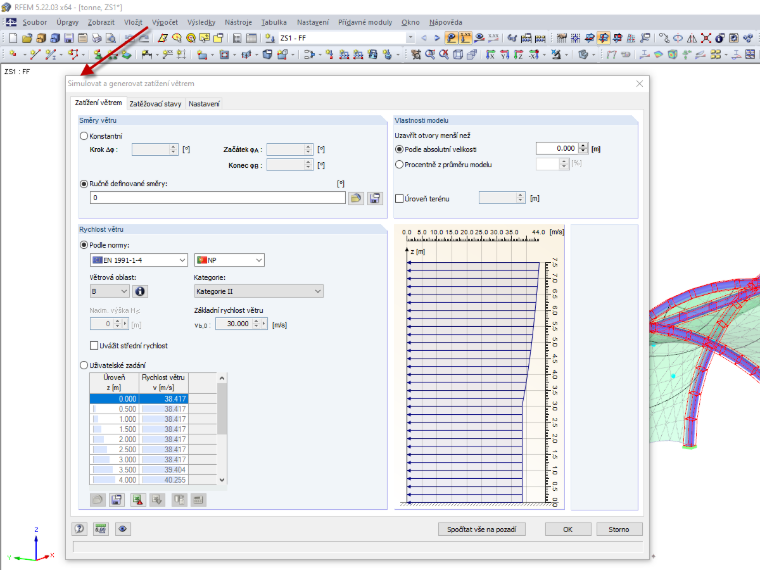Click the manual wind directions input field
760x570 pixels.
pyautogui.click(x=218, y=198)
